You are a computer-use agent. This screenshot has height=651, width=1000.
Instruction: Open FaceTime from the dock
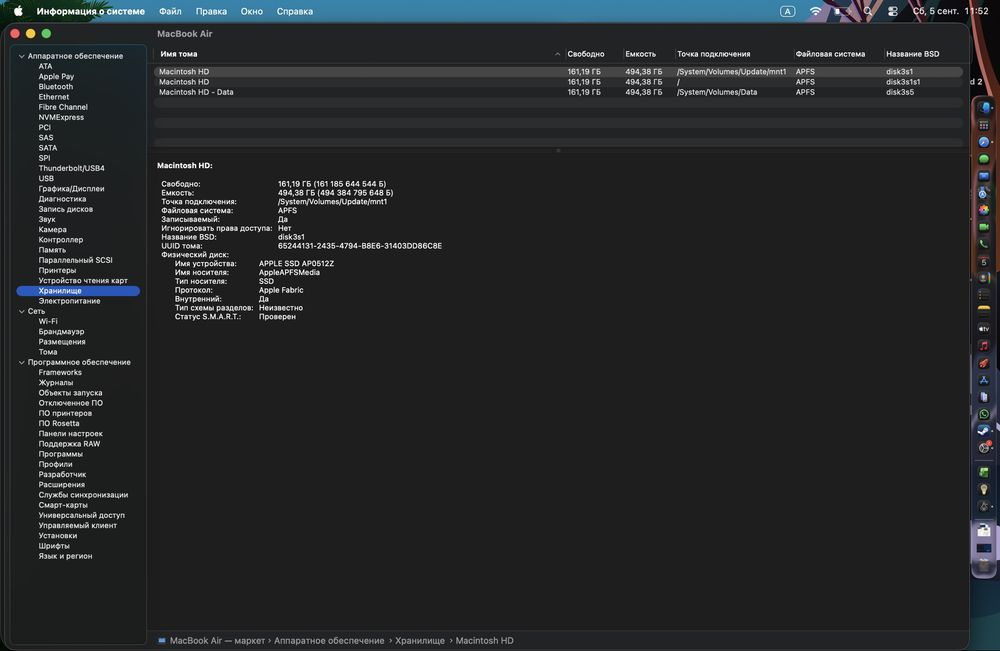pos(984,227)
